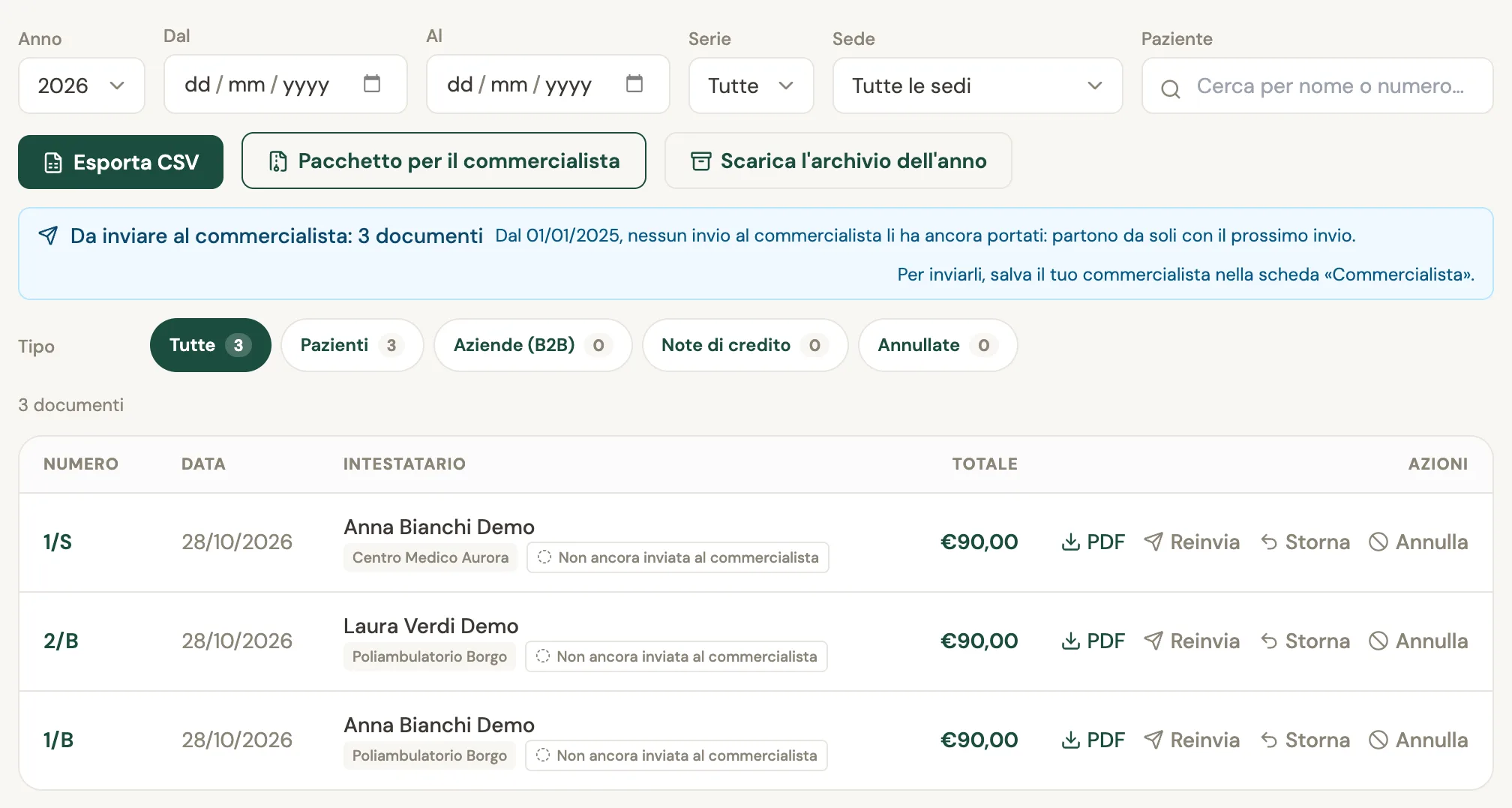Viewport: 1512px width, 808px height.
Task: Annulla invoice 2/B
Action: point(1418,641)
